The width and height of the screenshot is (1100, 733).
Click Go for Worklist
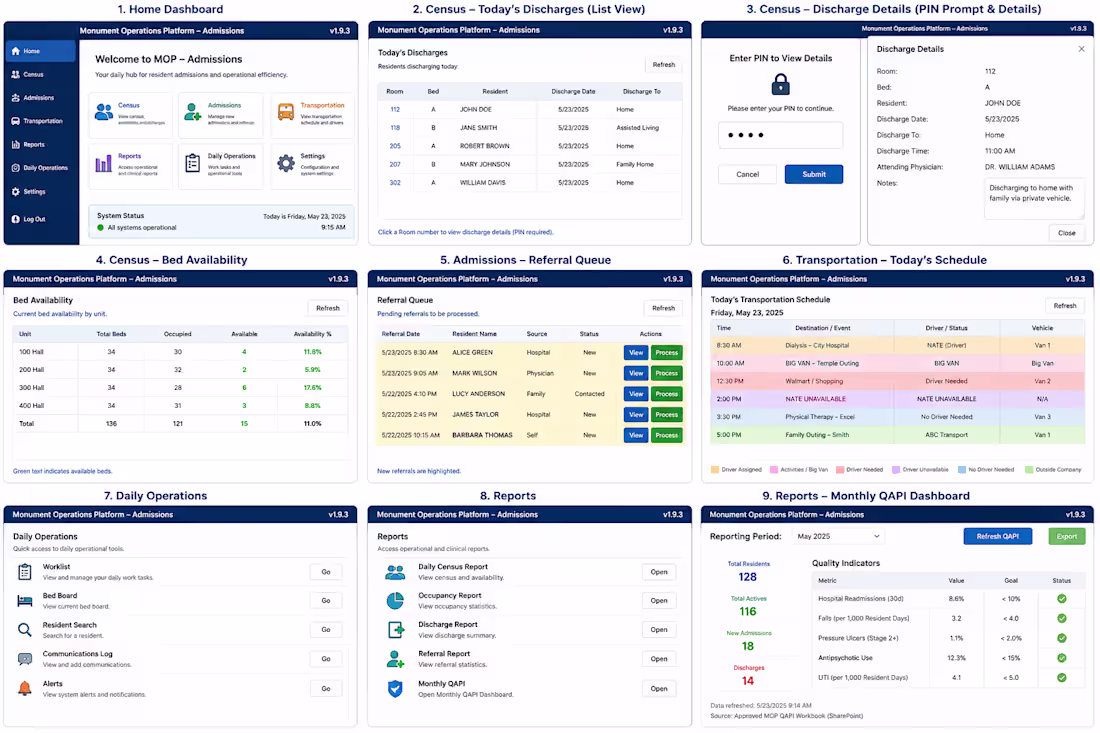(x=326, y=572)
